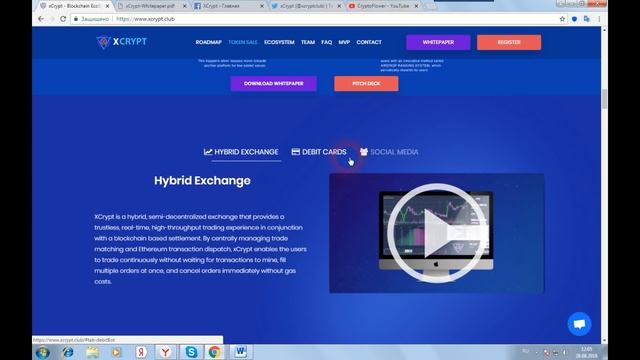This screenshot has height=360, width=640.
Task: Click the Pitch Deck button
Action: tap(366, 83)
